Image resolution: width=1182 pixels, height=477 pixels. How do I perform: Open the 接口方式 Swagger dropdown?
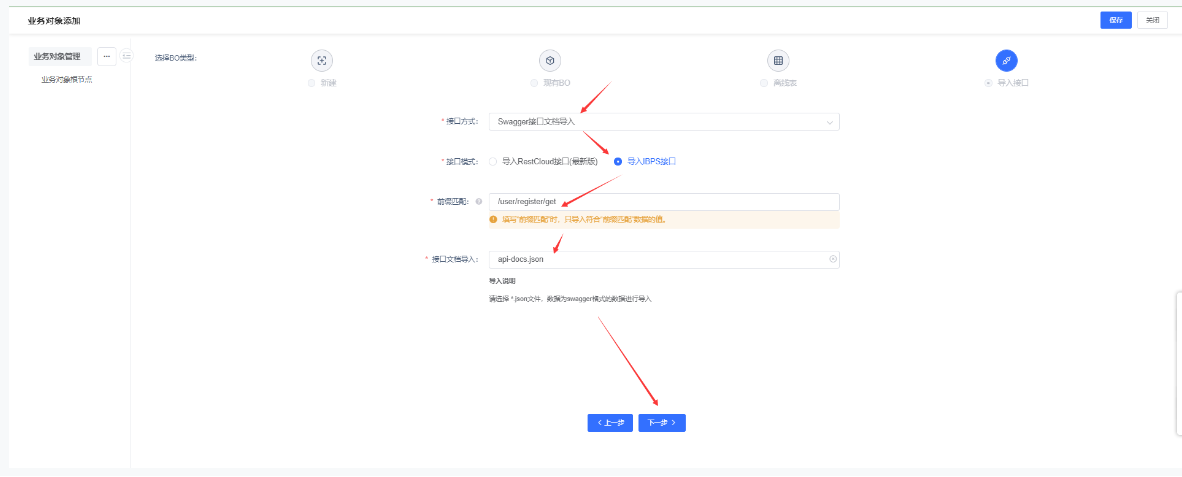point(664,122)
